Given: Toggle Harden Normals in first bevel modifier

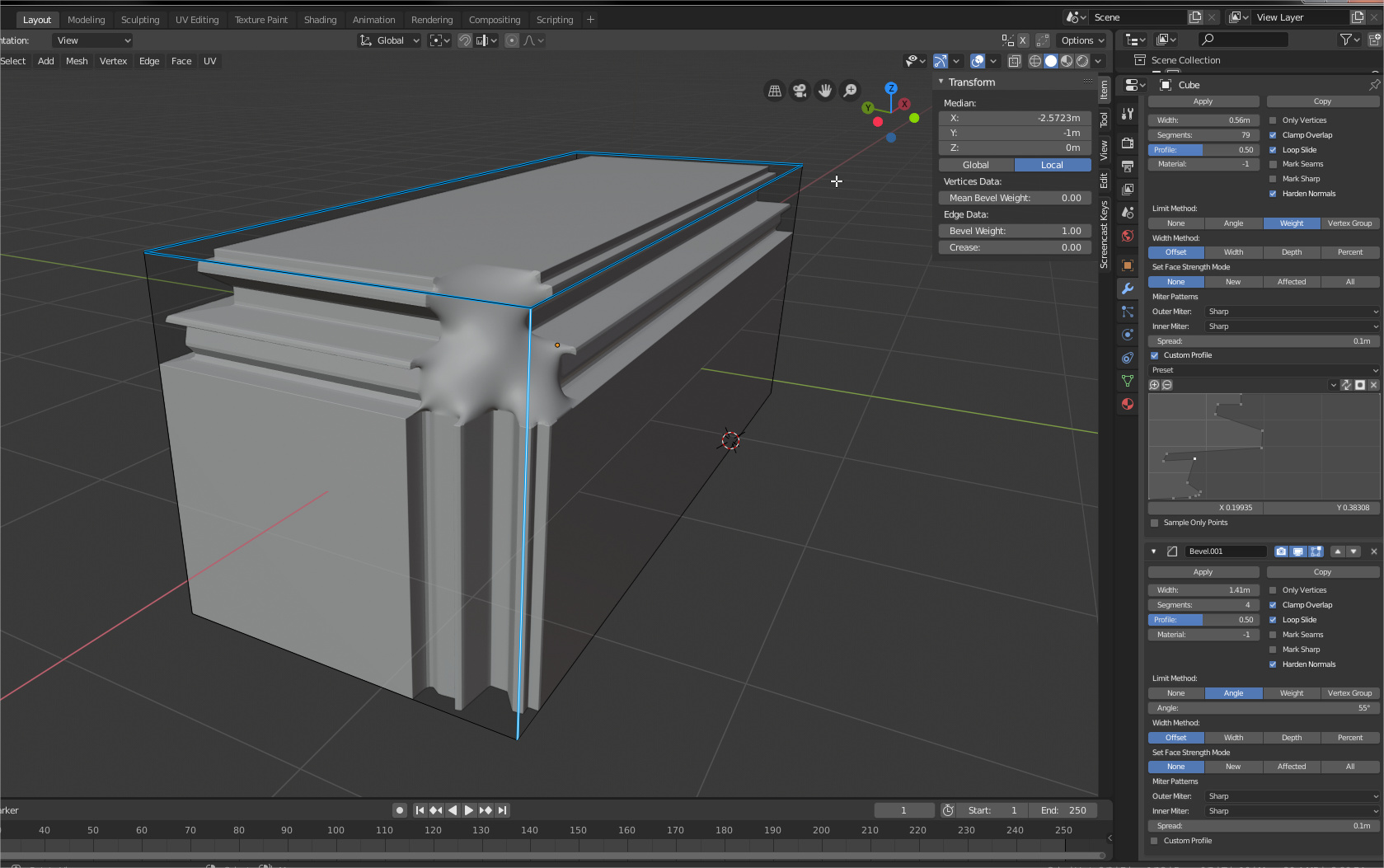Looking at the screenshot, I should 1273,194.
